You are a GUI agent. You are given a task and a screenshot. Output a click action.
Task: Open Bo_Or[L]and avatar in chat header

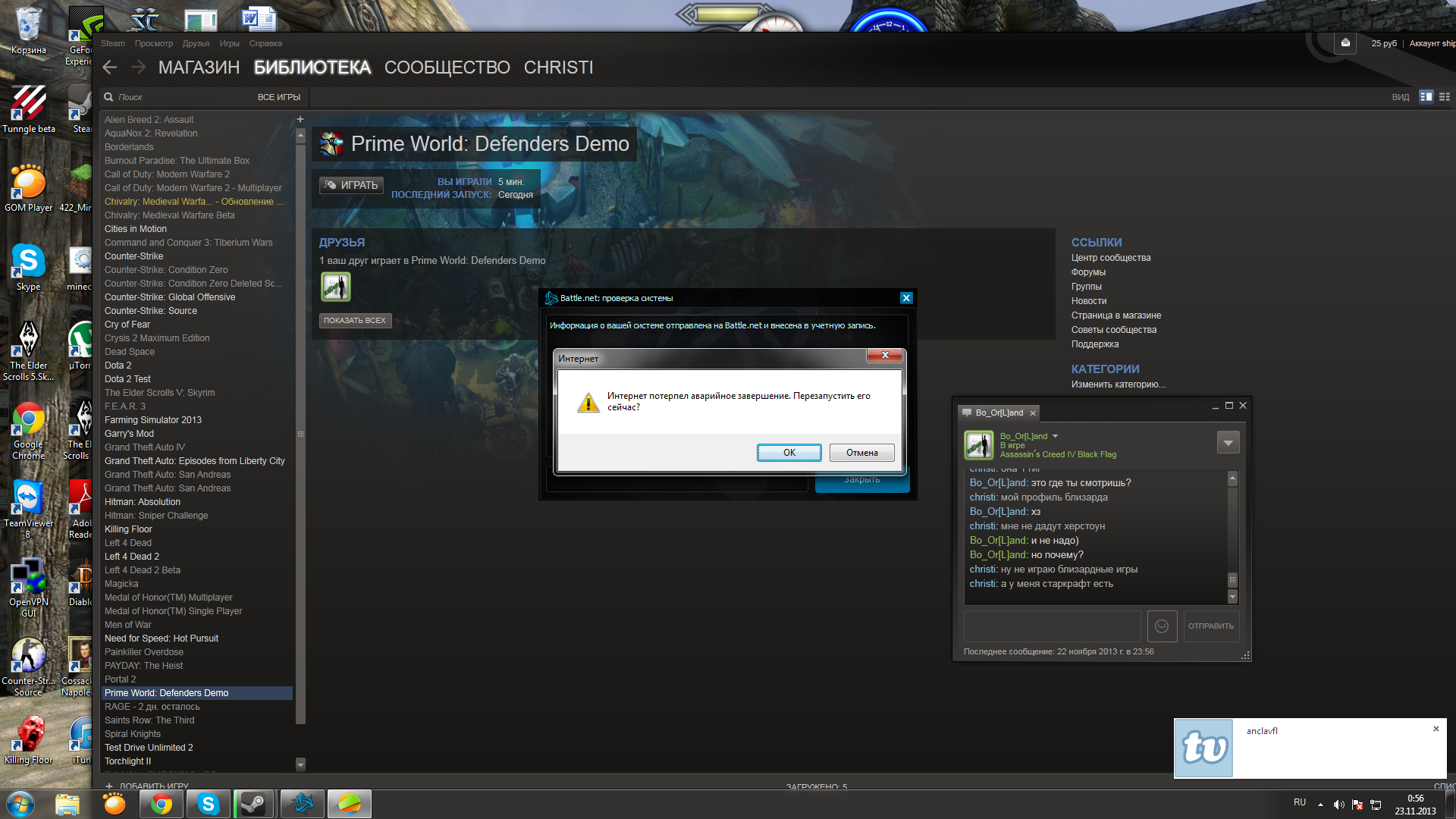coord(978,445)
